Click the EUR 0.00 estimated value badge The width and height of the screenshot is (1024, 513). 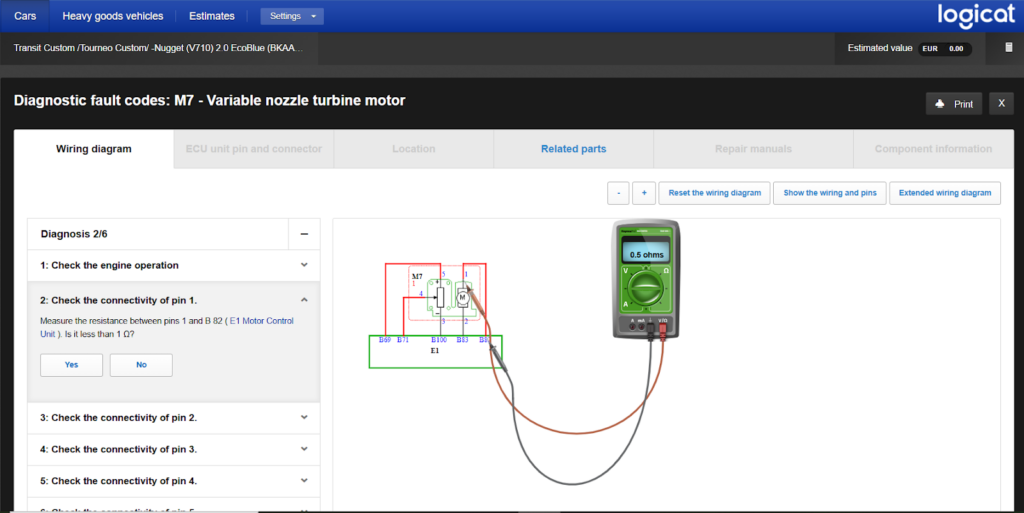click(x=945, y=48)
